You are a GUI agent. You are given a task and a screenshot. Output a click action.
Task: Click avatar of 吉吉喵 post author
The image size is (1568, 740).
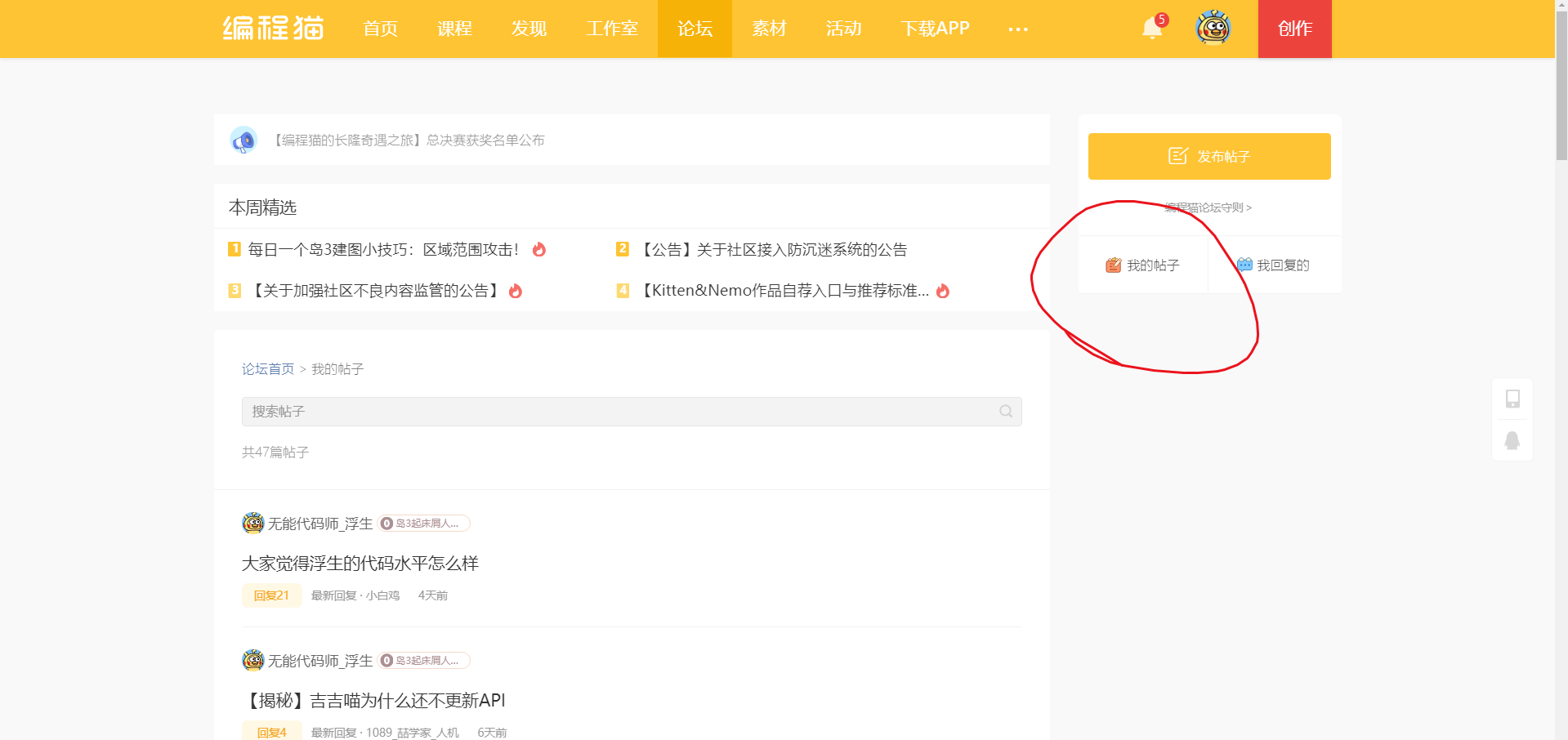(x=253, y=660)
